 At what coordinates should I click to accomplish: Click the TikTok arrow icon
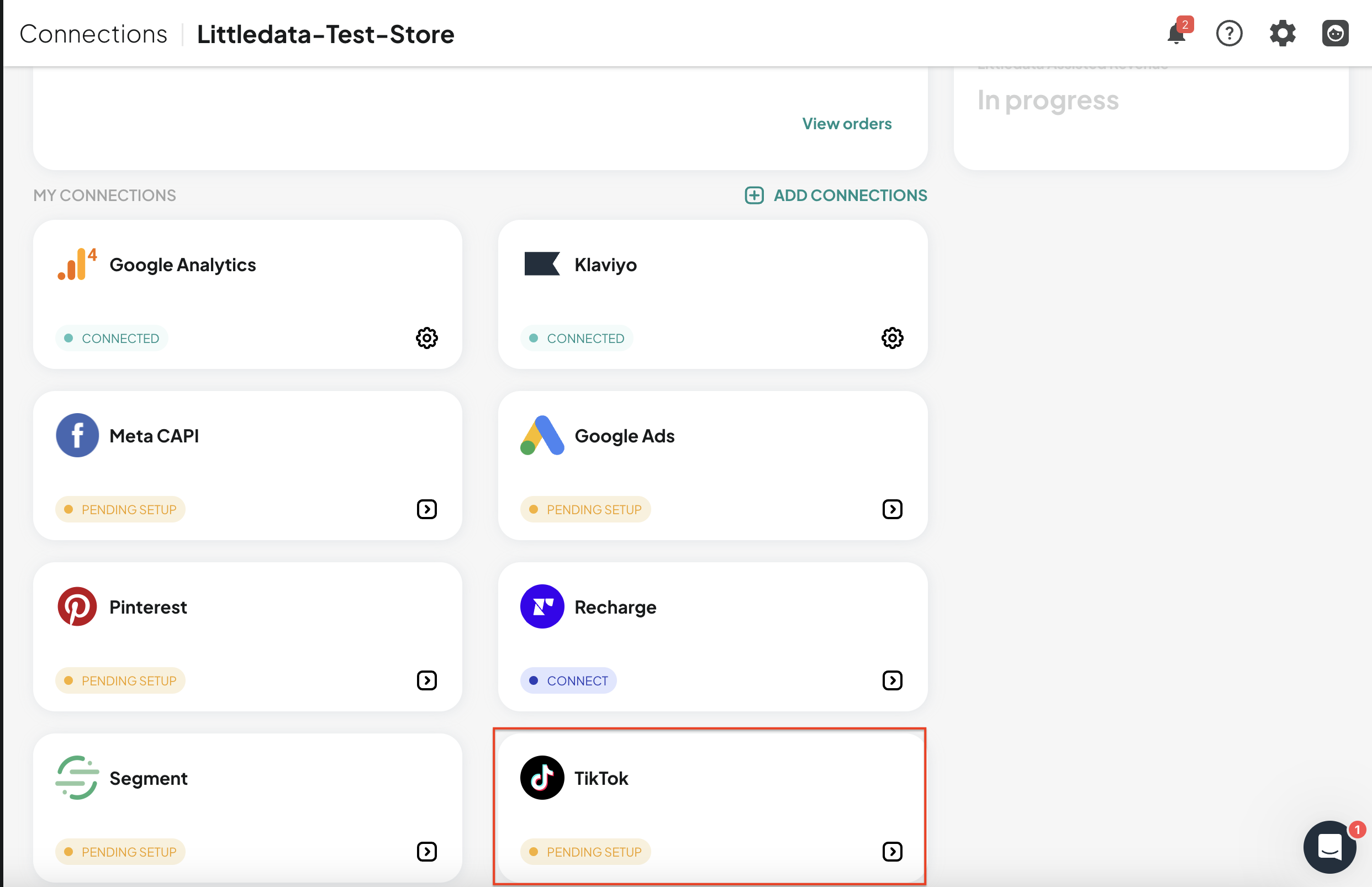pos(892,851)
